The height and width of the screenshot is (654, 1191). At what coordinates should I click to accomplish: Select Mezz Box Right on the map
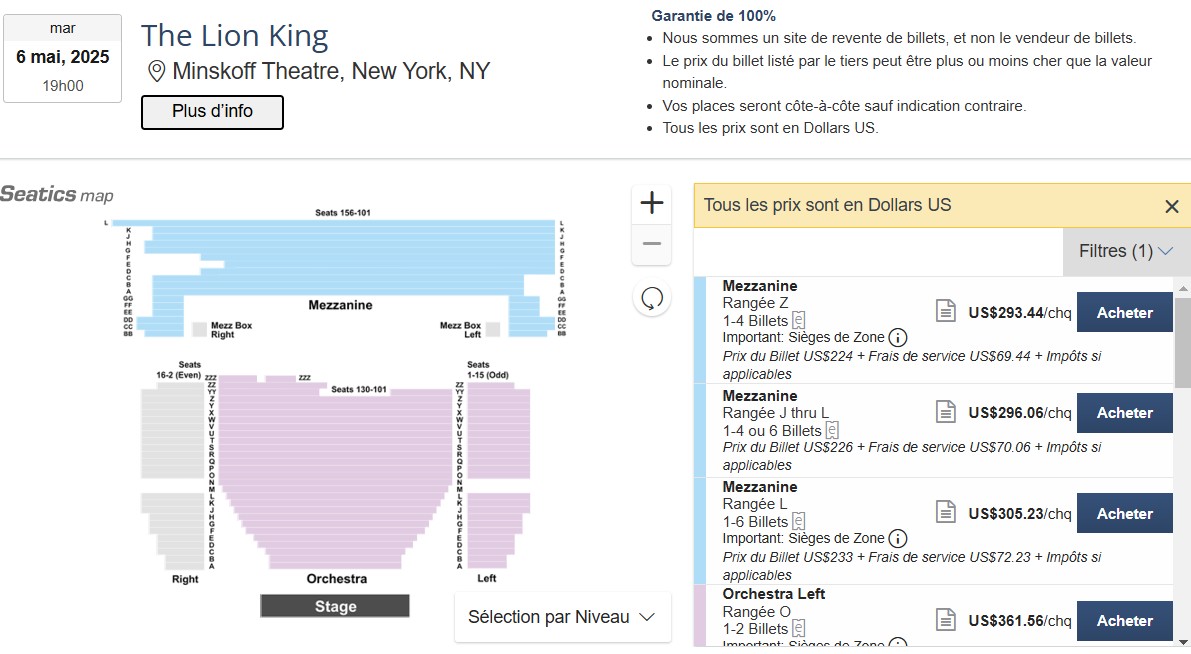coord(199,328)
